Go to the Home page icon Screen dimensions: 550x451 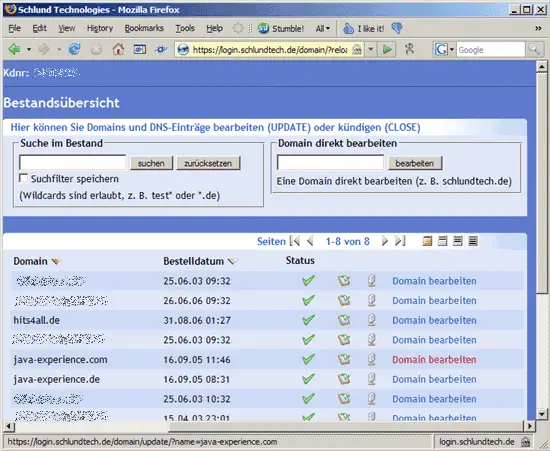(x=118, y=49)
